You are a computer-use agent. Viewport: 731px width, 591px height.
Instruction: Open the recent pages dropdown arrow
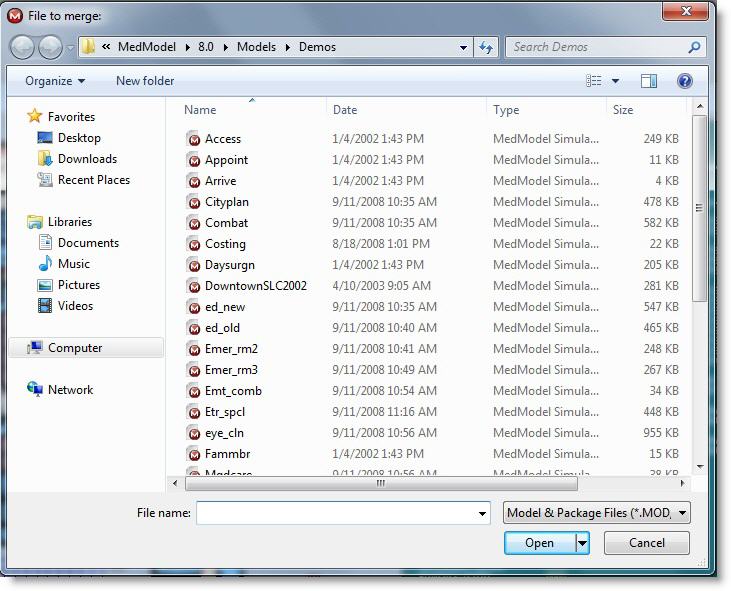[70, 48]
